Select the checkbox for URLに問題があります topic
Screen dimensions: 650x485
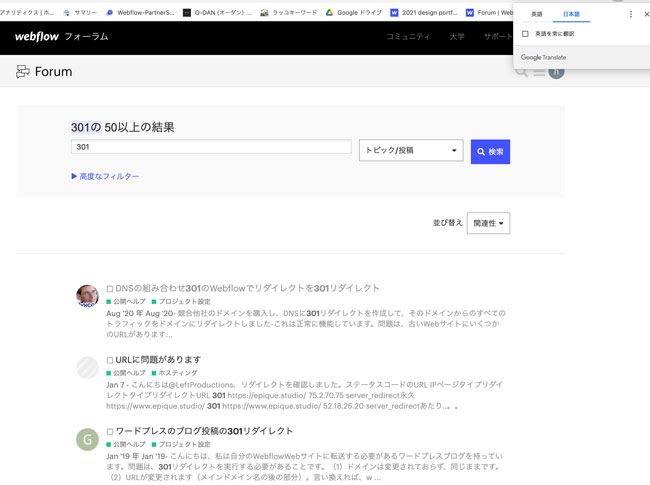point(110,360)
